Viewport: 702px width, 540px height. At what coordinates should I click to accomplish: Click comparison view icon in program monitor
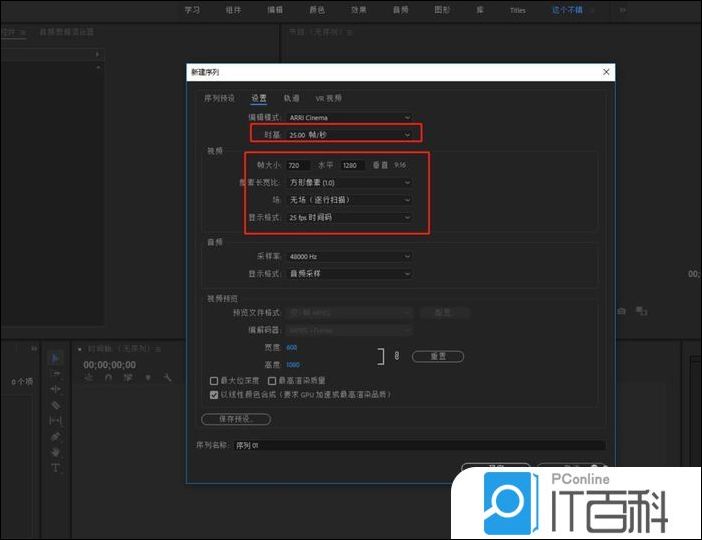tap(642, 311)
